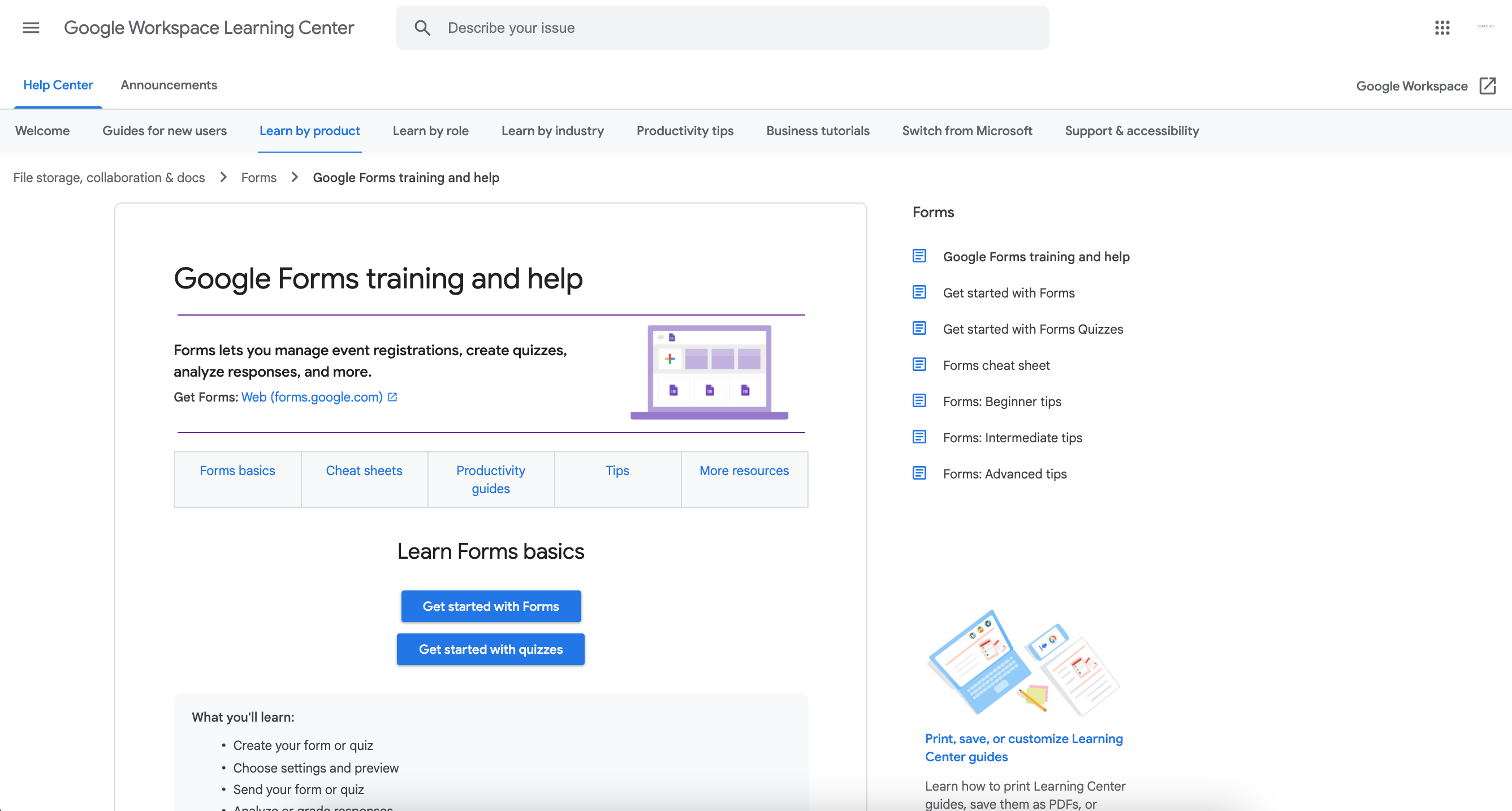Open Google Forms training and help sidebar link
Viewport: 1512px width, 811px height.
pos(1036,257)
